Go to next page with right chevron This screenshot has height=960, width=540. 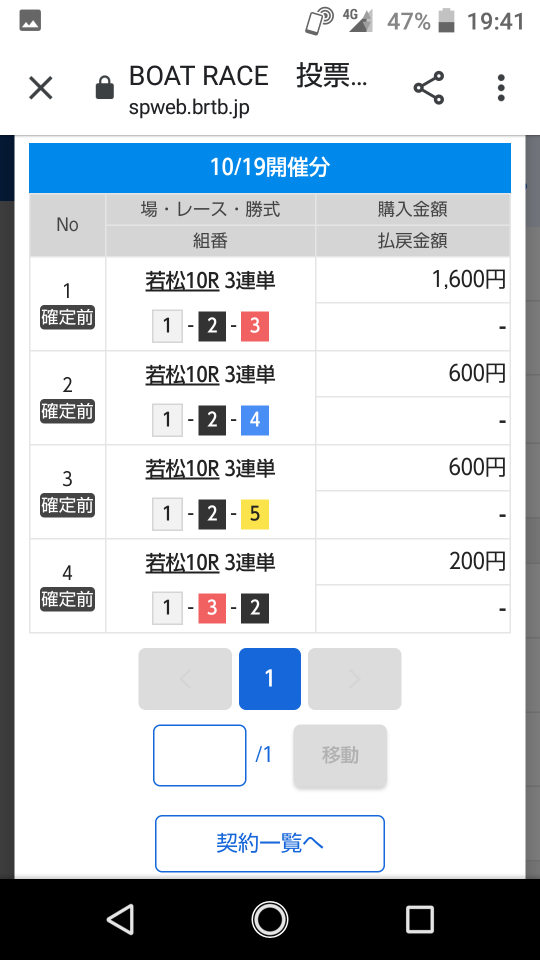tap(354, 679)
